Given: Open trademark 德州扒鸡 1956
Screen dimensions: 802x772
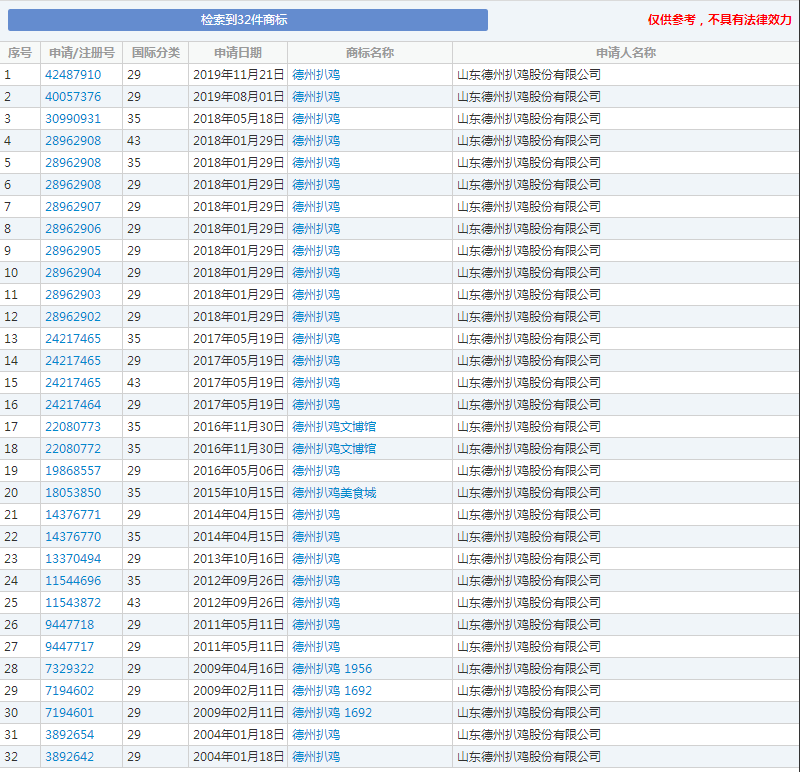Looking at the screenshot, I should coord(332,669).
